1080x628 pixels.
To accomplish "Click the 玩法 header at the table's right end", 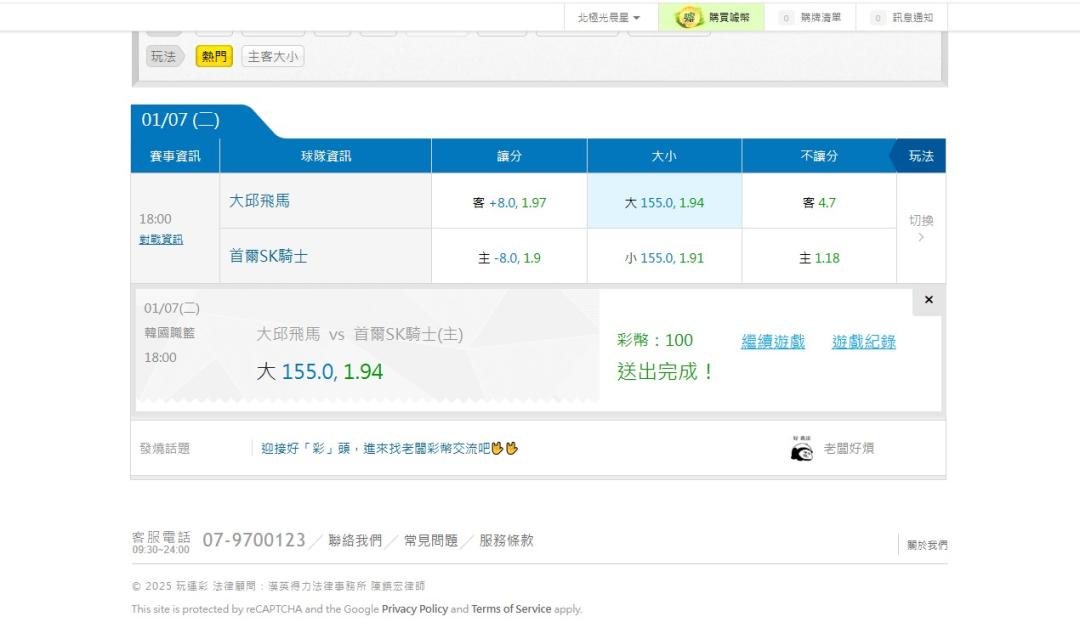I will click(921, 156).
